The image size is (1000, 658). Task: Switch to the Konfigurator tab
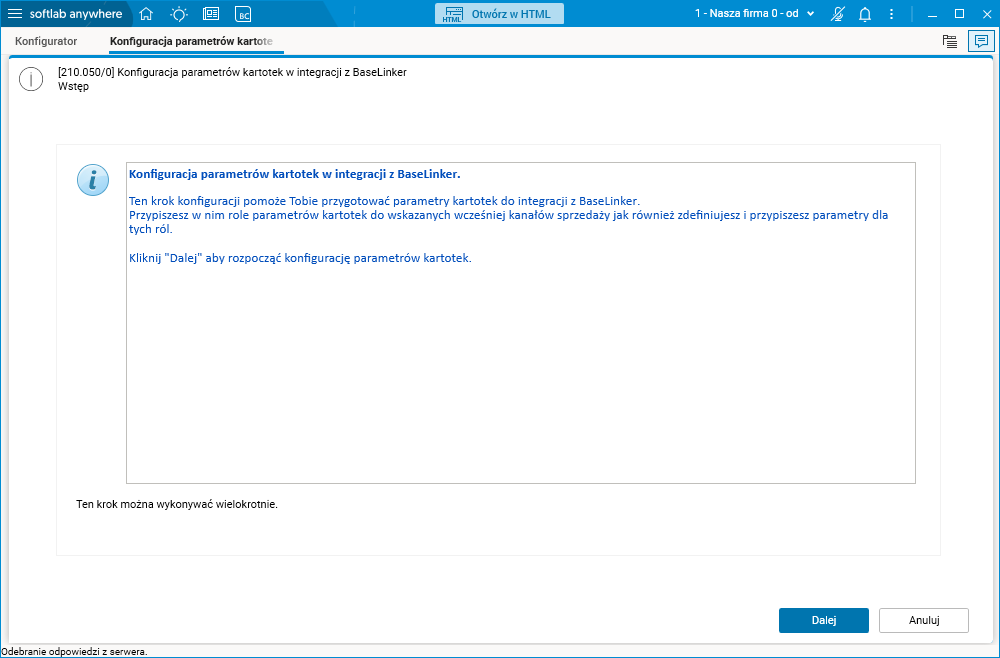(x=46, y=41)
